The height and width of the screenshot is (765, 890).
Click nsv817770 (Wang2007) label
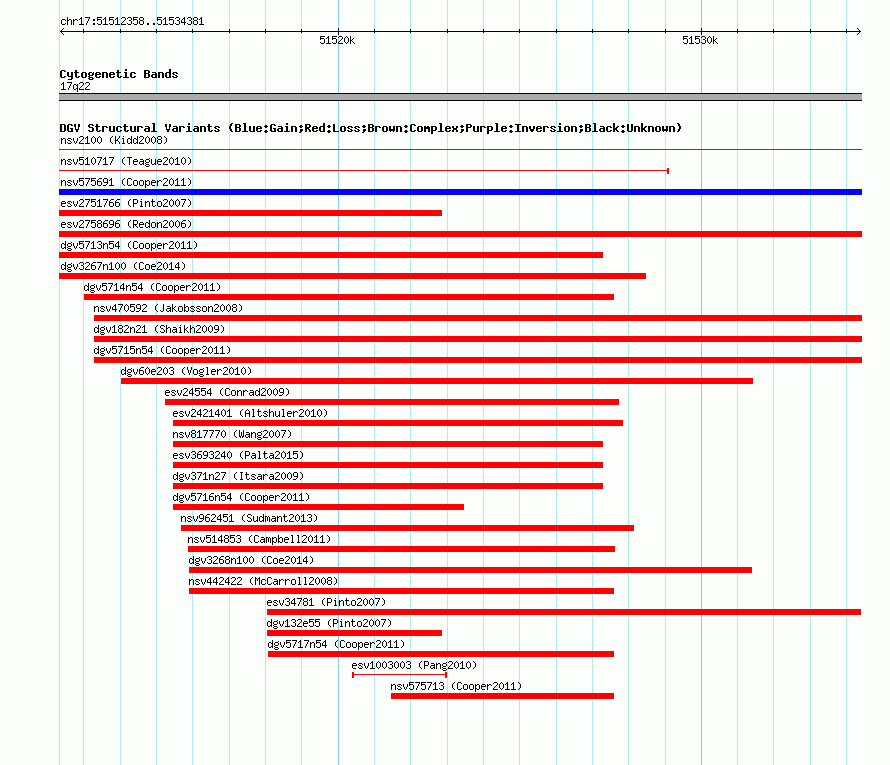232,434
